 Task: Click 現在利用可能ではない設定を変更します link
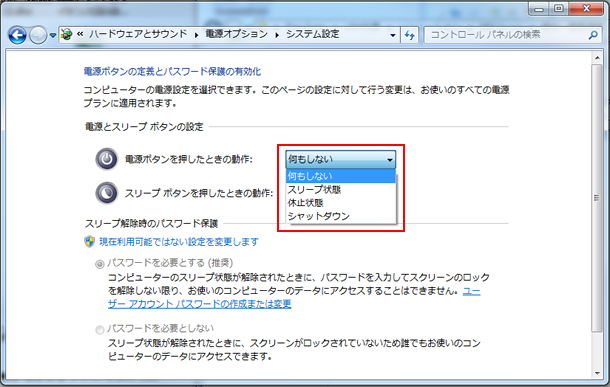(x=179, y=242)
